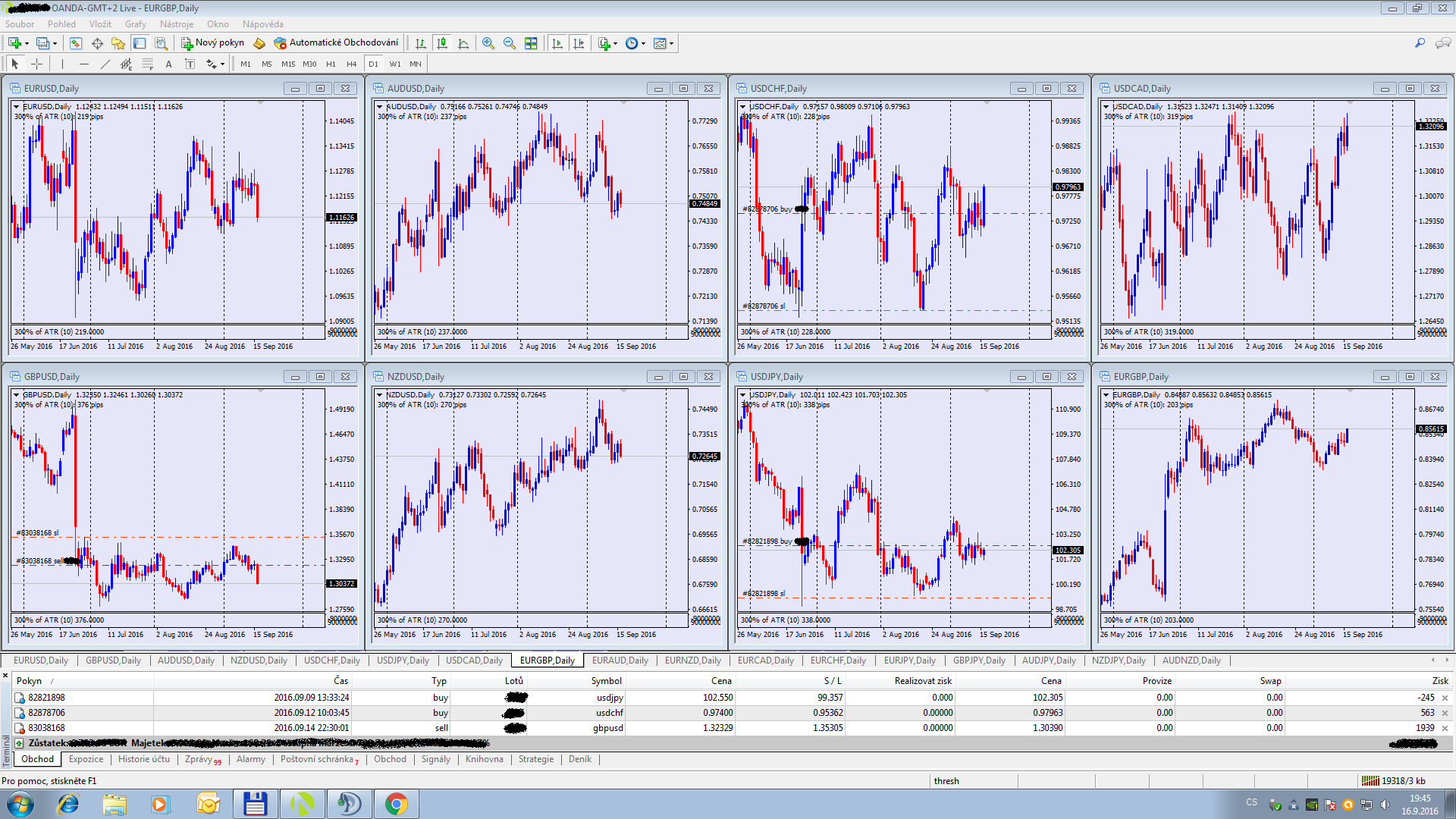The height and width of the screenshot is (819, 1456).
Task: Select the Crosshair cursor tool
Action: (36, 64)
